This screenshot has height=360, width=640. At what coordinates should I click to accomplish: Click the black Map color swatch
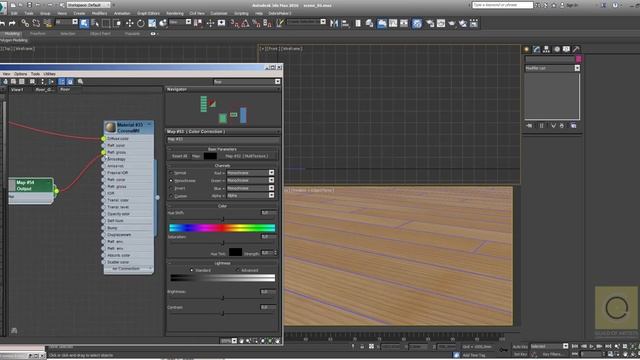(210, 156)
